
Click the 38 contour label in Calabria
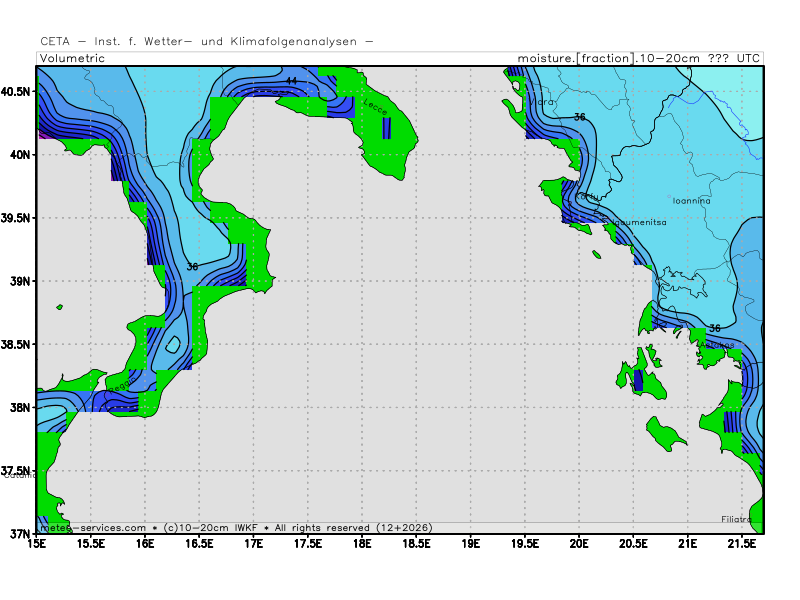pos(192,267)
